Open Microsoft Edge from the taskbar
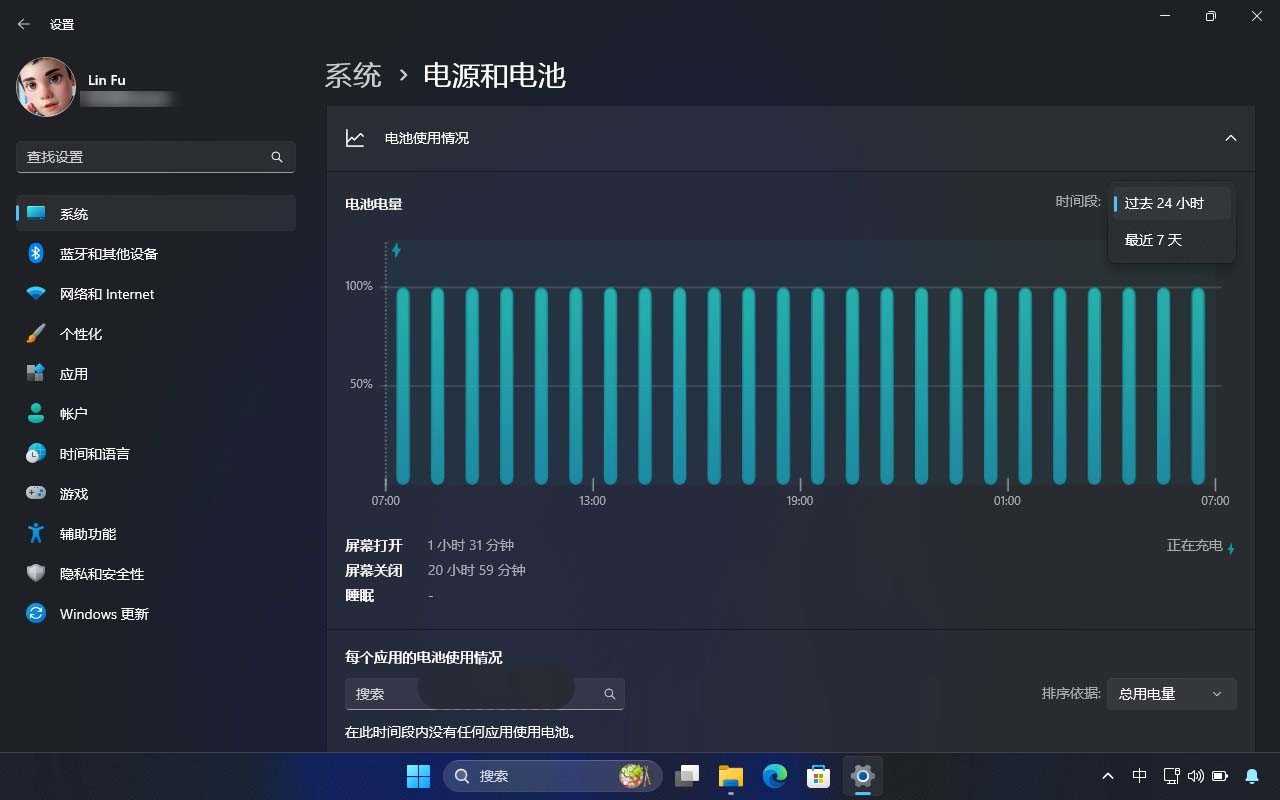This screenshot has height=800, width=1280. (x=774, y=775)
